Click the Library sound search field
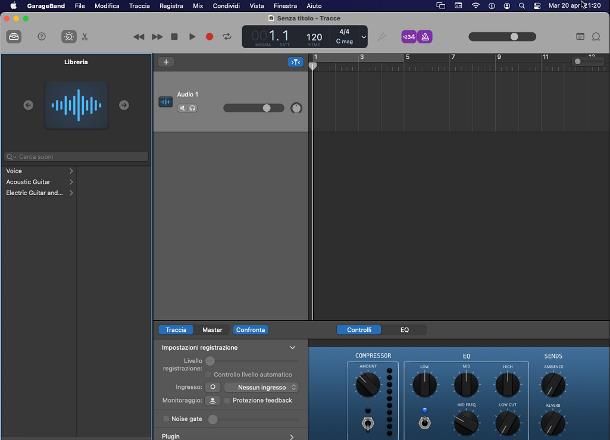This screenshot has height=440, width=610. (x=76, y=157)
